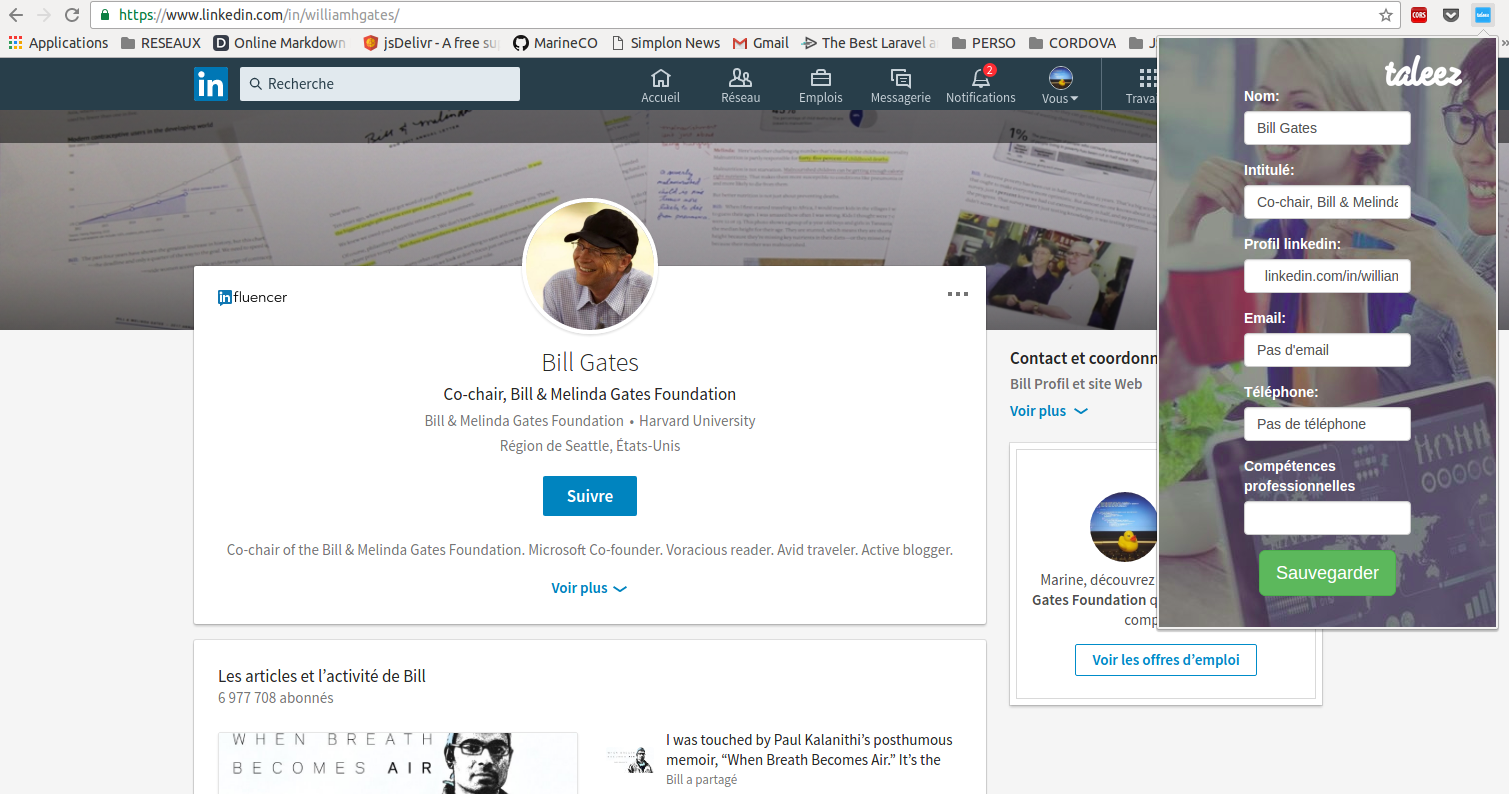Screen dimensions: 1509x794
Task: Click the Profil linkedin input field
Action: pos(1327,276)
